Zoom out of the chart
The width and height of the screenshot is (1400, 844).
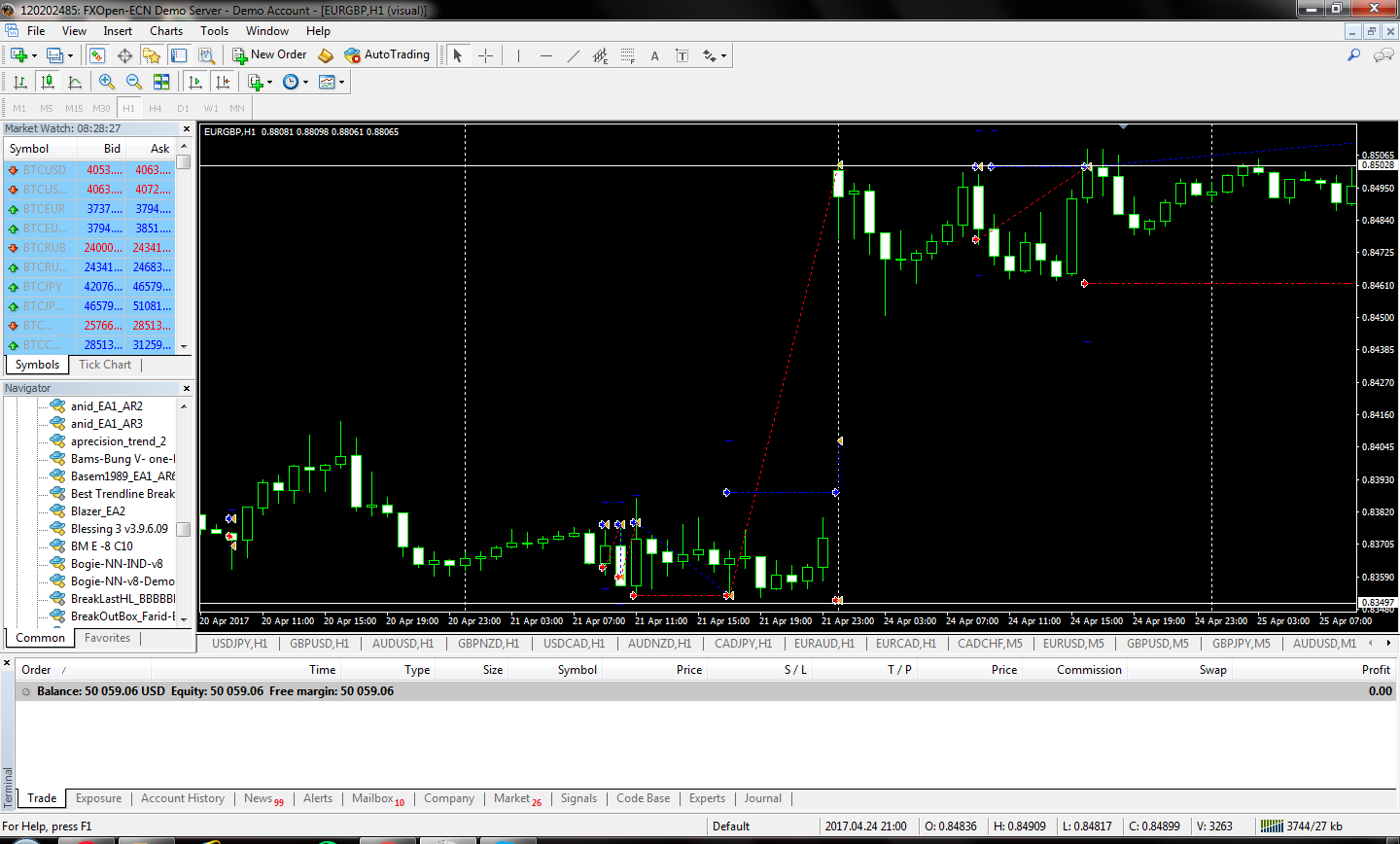(134, 82)
